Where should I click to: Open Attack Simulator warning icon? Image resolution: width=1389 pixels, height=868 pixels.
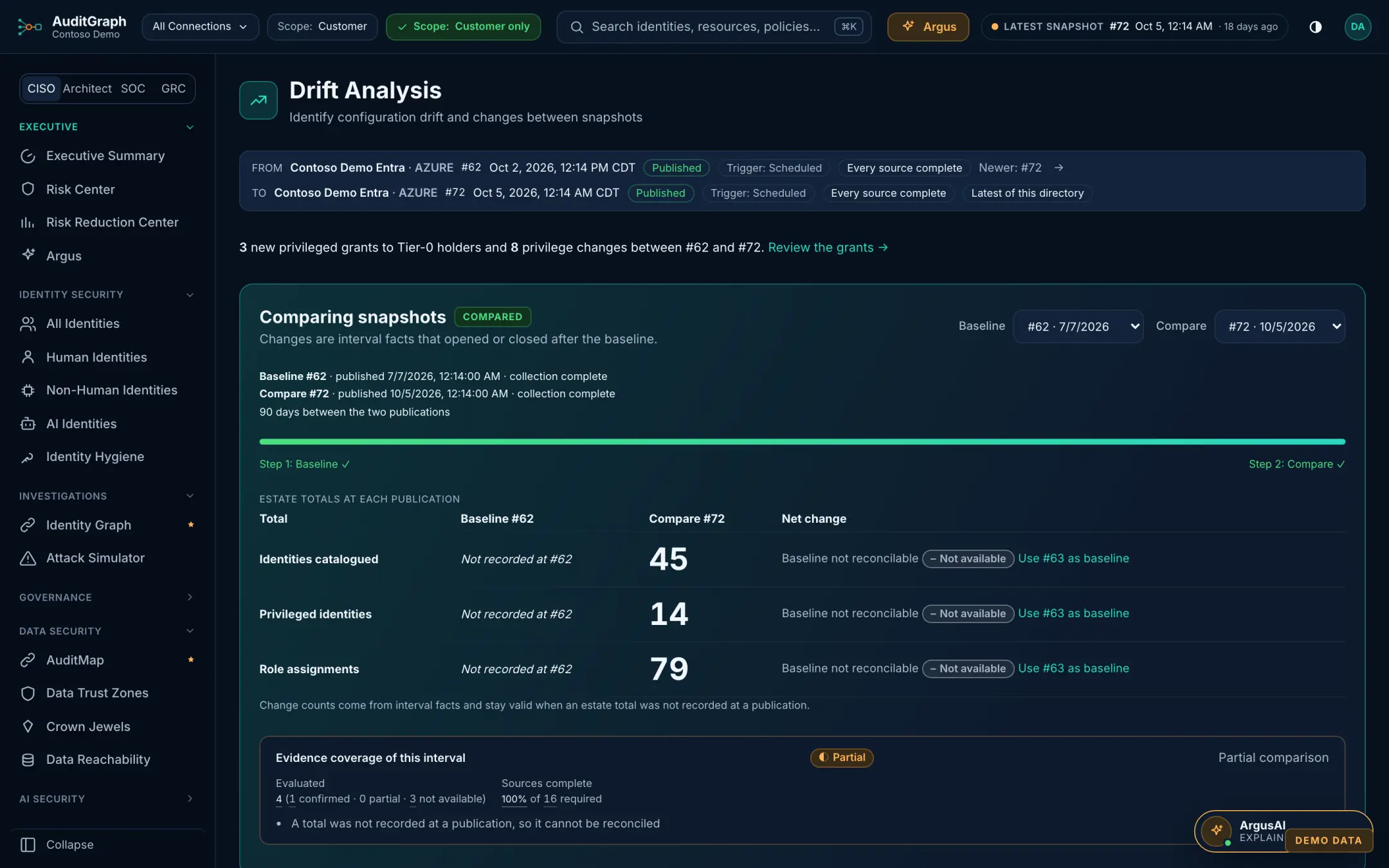(28, 558)
